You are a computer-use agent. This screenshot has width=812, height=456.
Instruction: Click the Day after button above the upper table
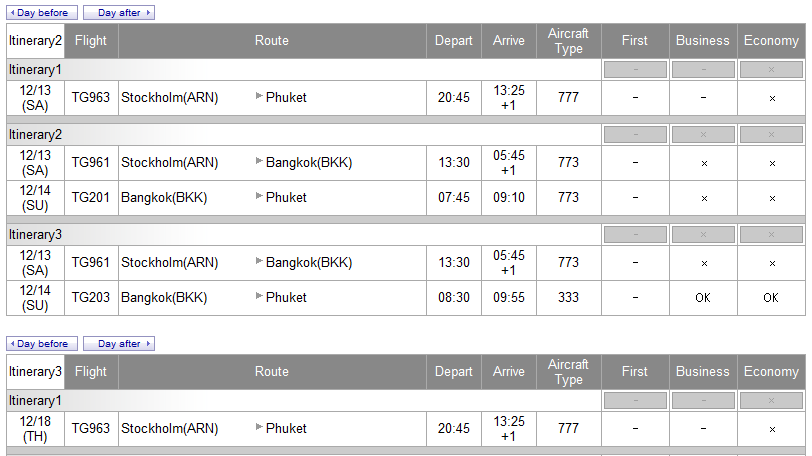click(119, 13)
